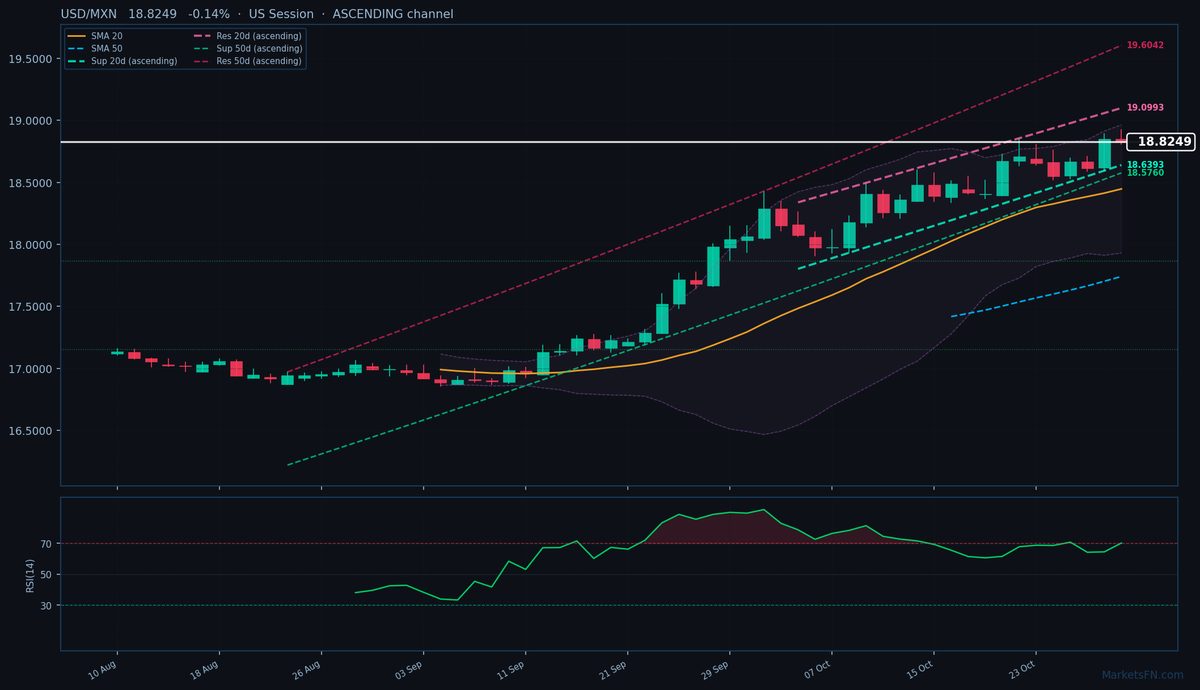The width and height of the screenshot is (1200, 690).
Task: Click the 21 Sep date label
Action: (612, 669)
